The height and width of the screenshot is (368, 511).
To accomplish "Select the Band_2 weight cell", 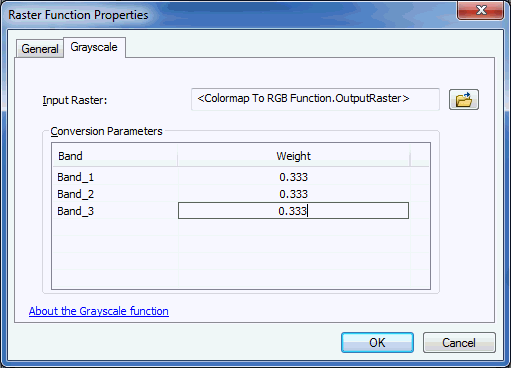I will click(293, 194).
